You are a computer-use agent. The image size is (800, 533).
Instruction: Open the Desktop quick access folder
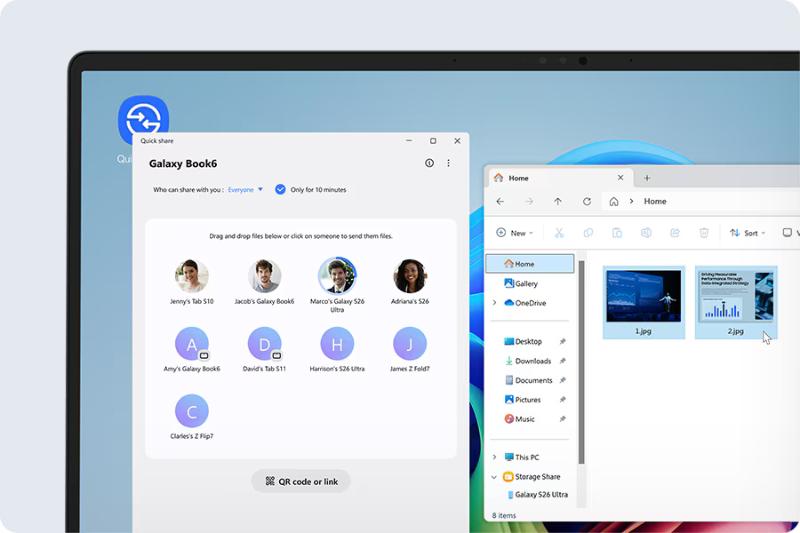(x=523, y=341)
